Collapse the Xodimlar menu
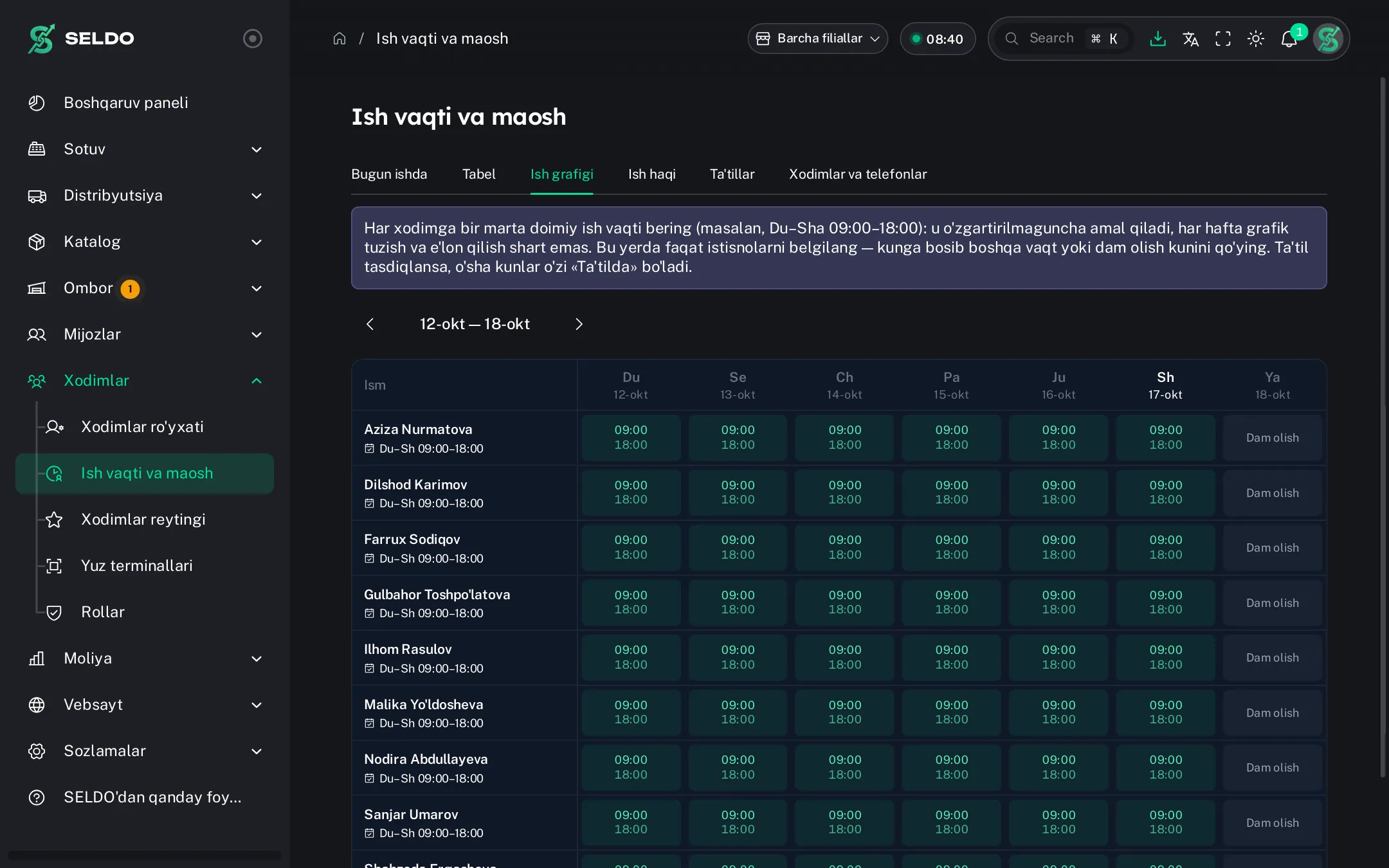 click(145, 381)
